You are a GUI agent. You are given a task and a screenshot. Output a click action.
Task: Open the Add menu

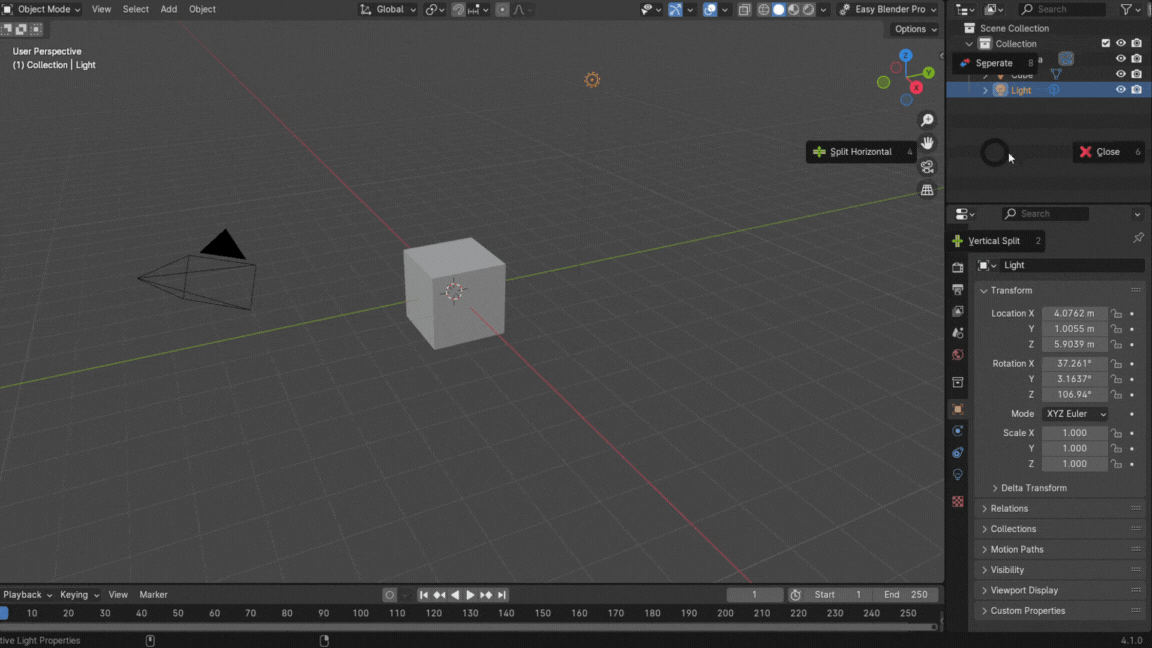pyautogui.click(x=169, y=10)
